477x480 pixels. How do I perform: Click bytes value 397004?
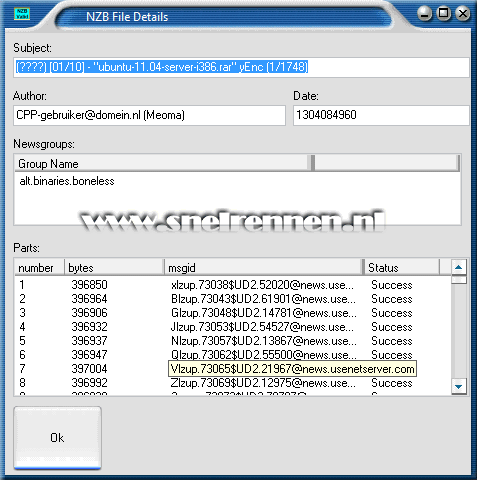(89, 369)
